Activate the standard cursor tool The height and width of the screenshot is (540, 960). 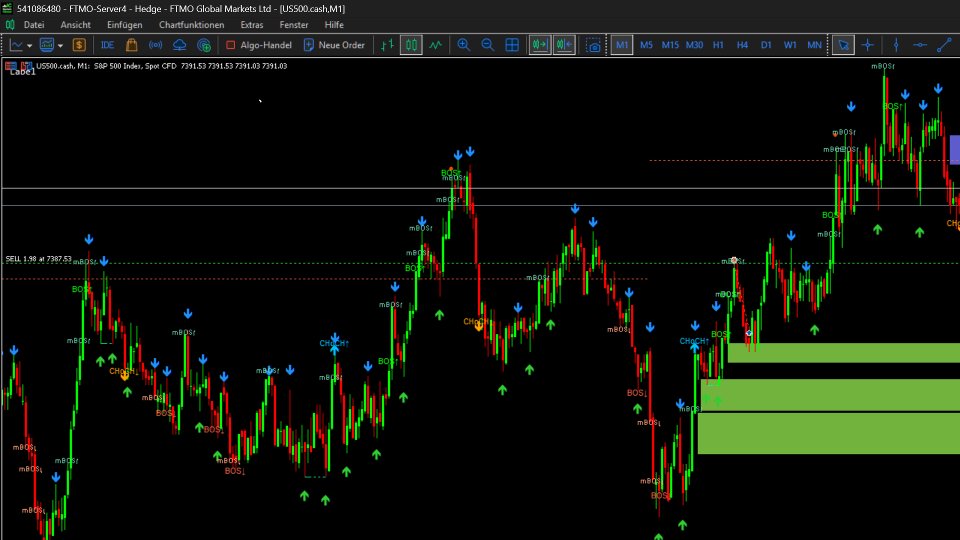(x=843, y=45)
